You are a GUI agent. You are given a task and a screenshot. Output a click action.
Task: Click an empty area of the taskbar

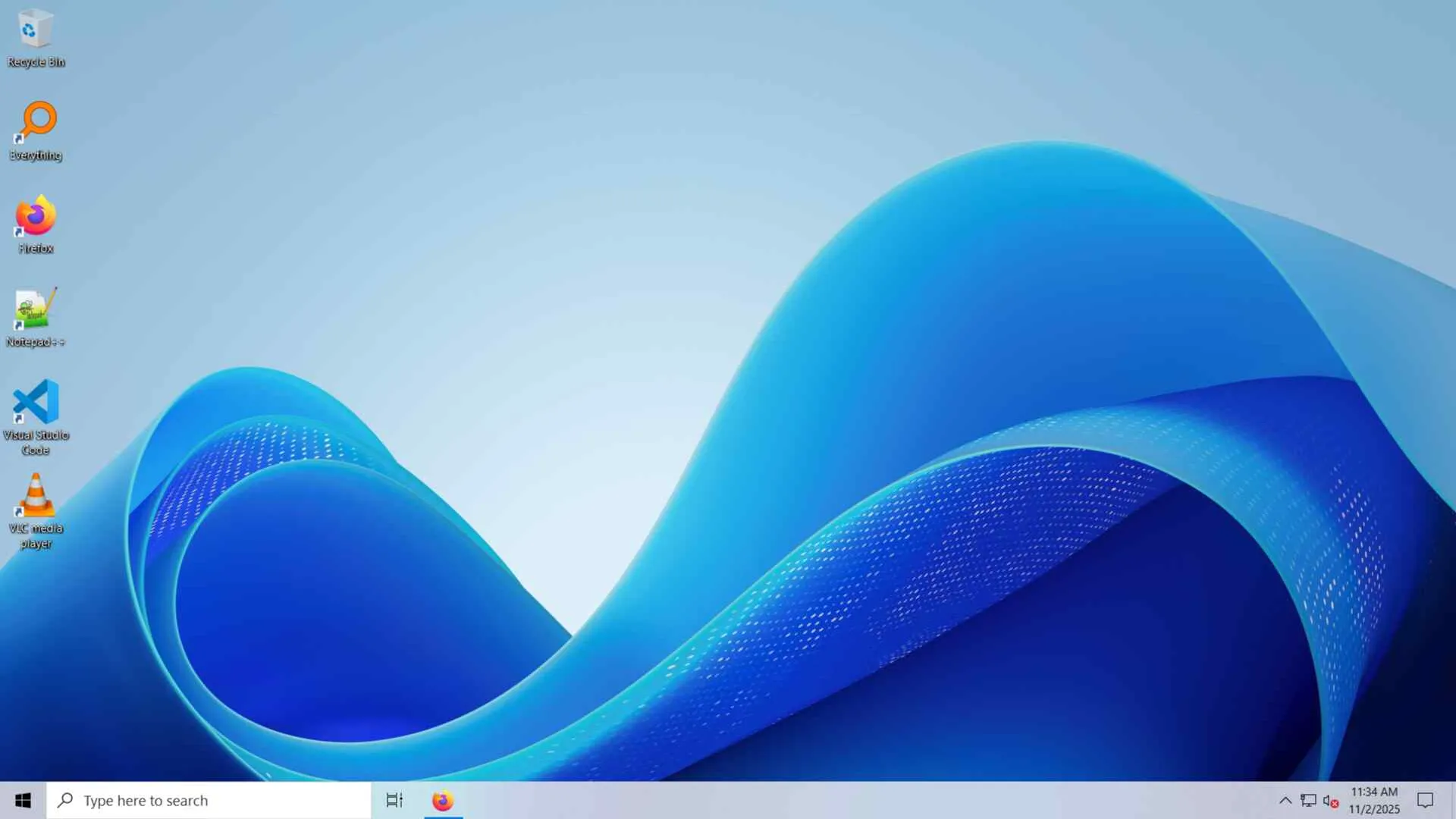point(834,801)
